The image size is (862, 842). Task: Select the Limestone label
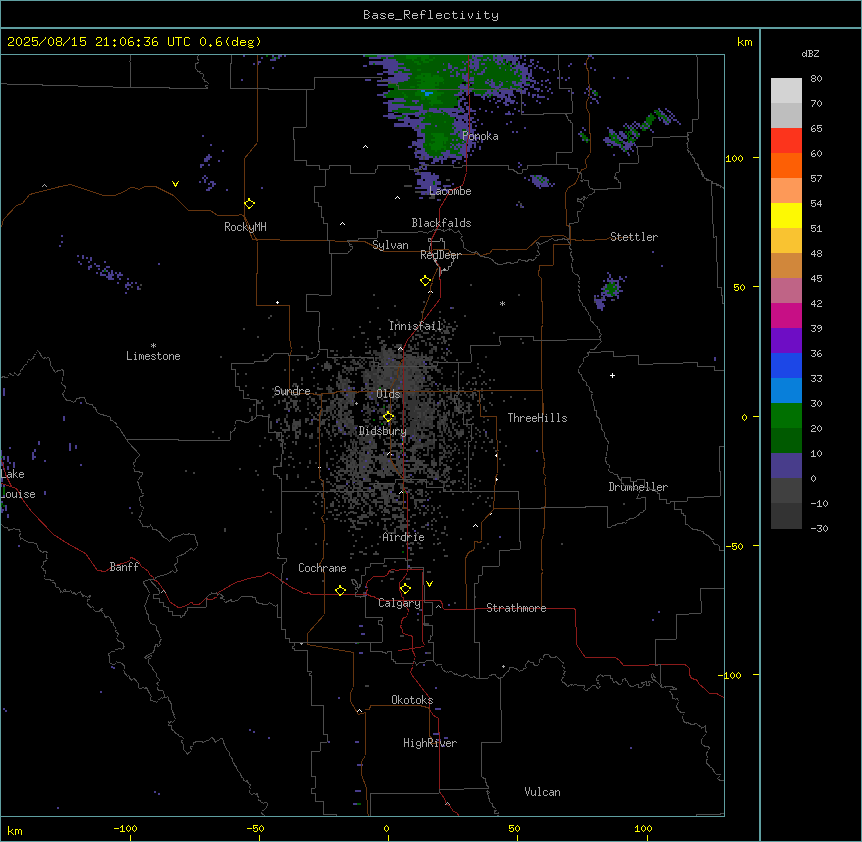153,356
